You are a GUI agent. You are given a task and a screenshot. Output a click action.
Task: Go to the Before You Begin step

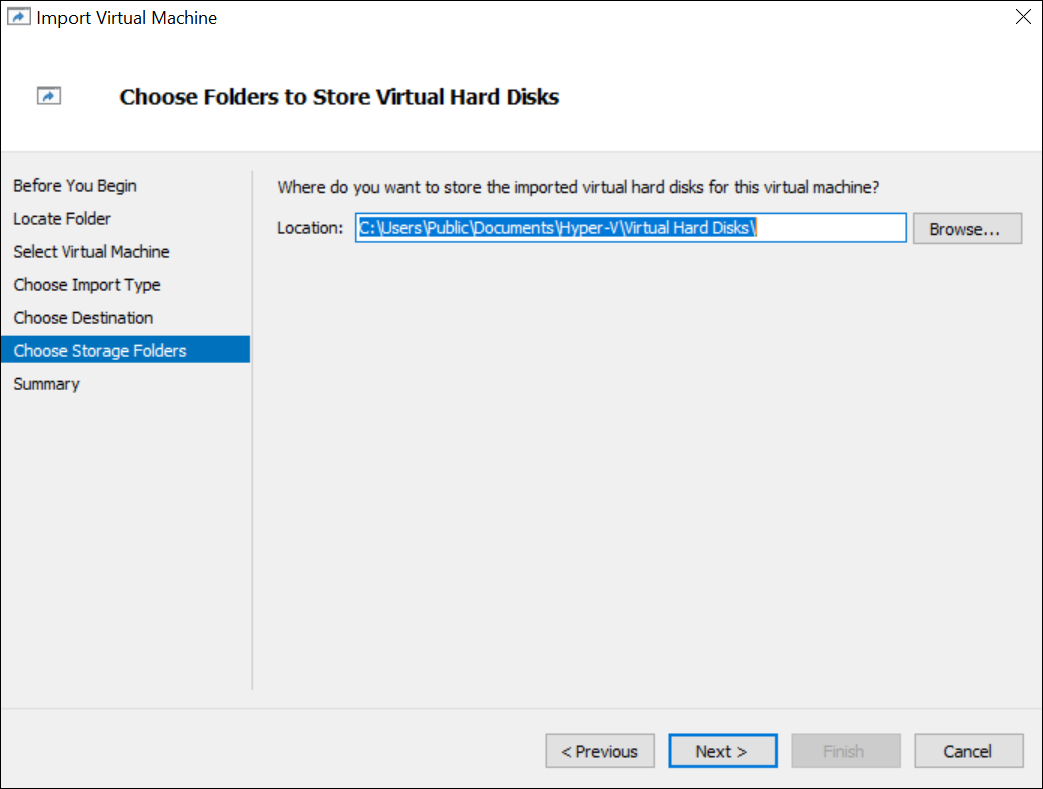click(x=75, y=186)
